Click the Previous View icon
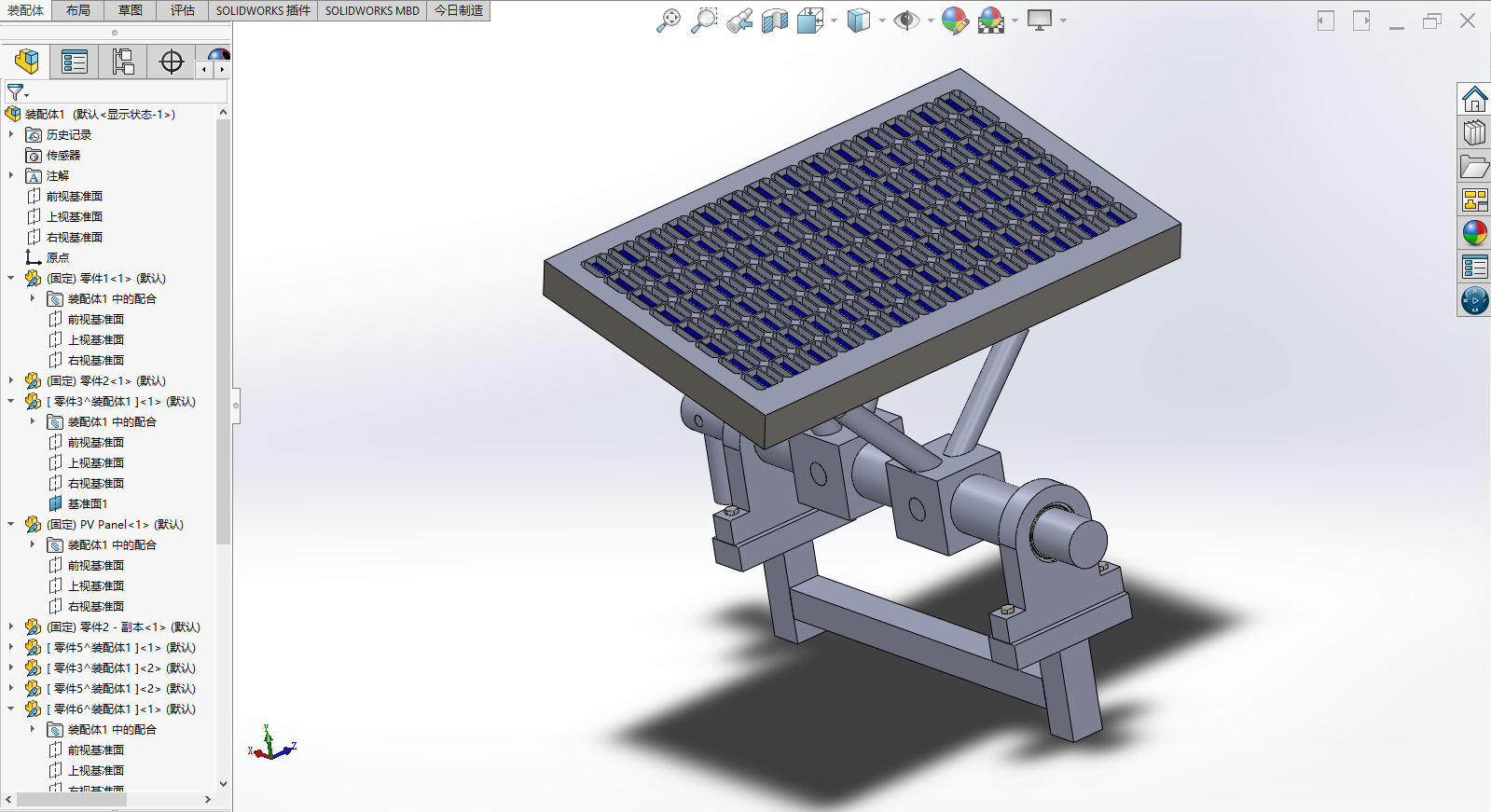Screen dimensions: 1491x812 point(739,21)
